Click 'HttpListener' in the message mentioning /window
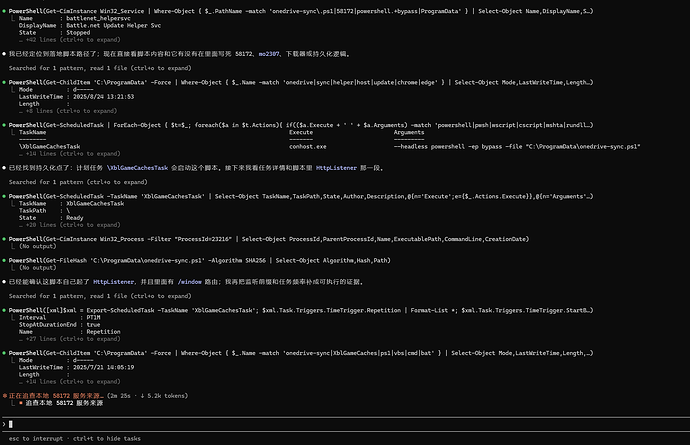The height and width of the screenshot is (445, 690). click(x=114, y=282)
